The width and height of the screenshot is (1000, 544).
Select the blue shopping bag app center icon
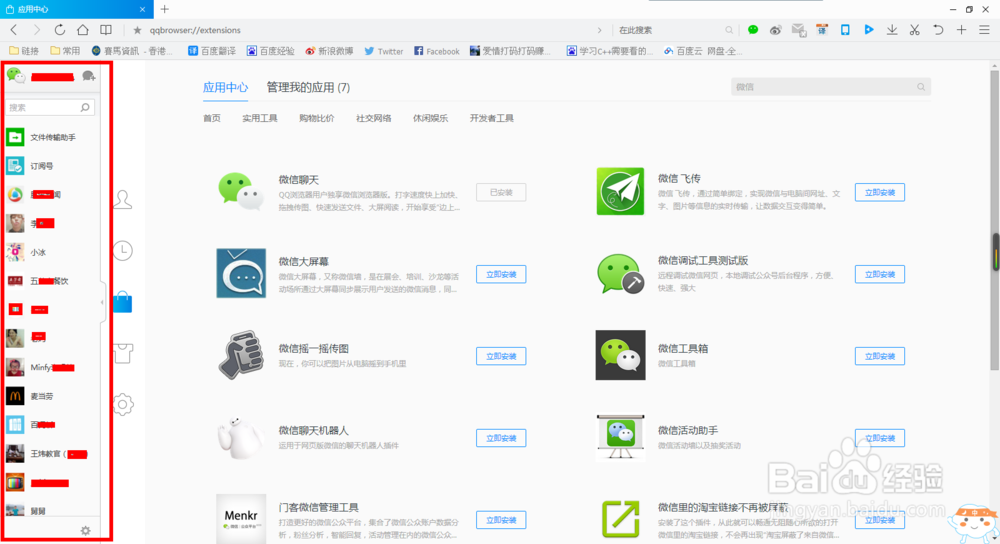pyautogui.click(x=123, y=302)
